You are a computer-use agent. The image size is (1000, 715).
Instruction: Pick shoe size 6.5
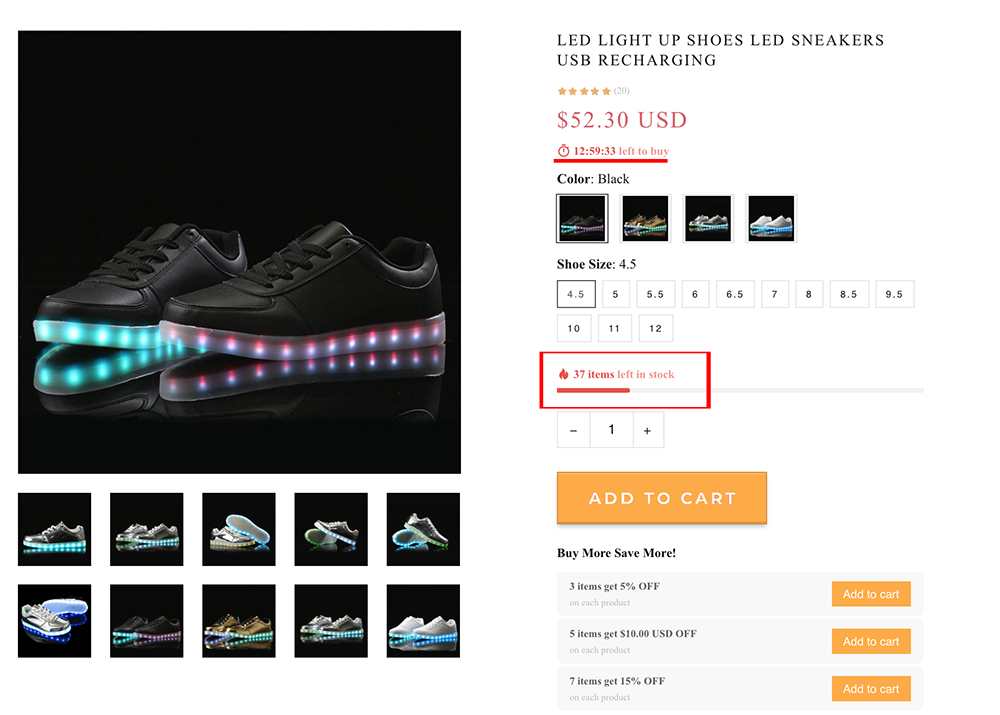pyautogui.click(x=735, y=294)
